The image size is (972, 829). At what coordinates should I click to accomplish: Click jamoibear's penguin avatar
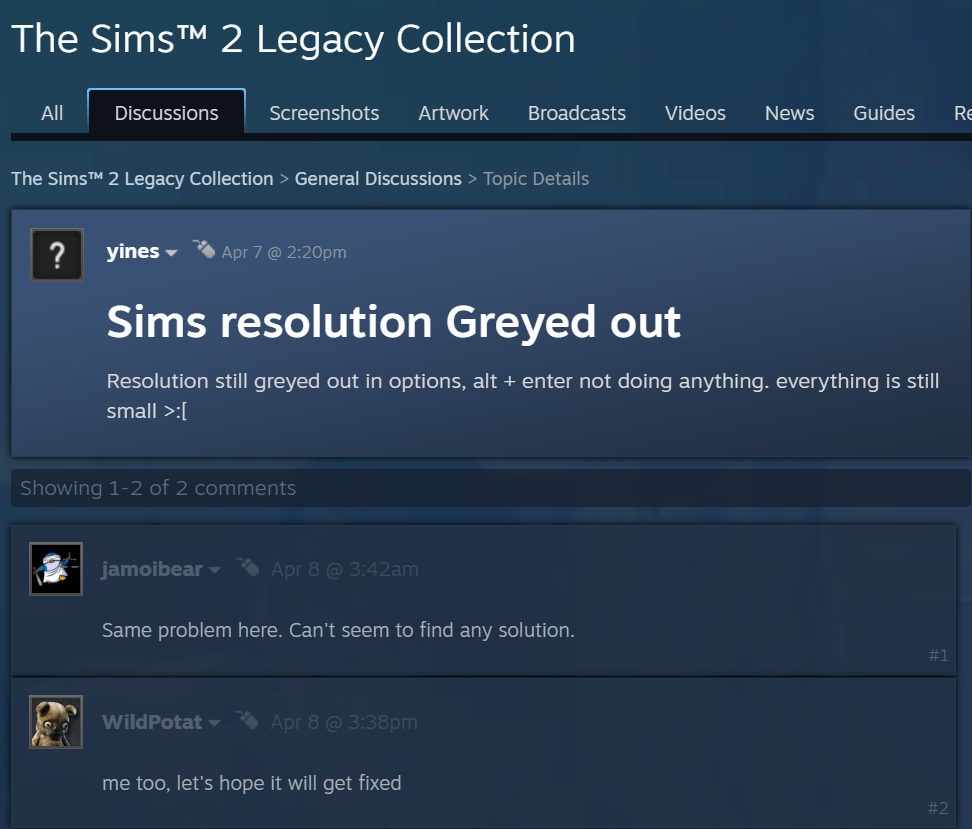coord(56,569)
